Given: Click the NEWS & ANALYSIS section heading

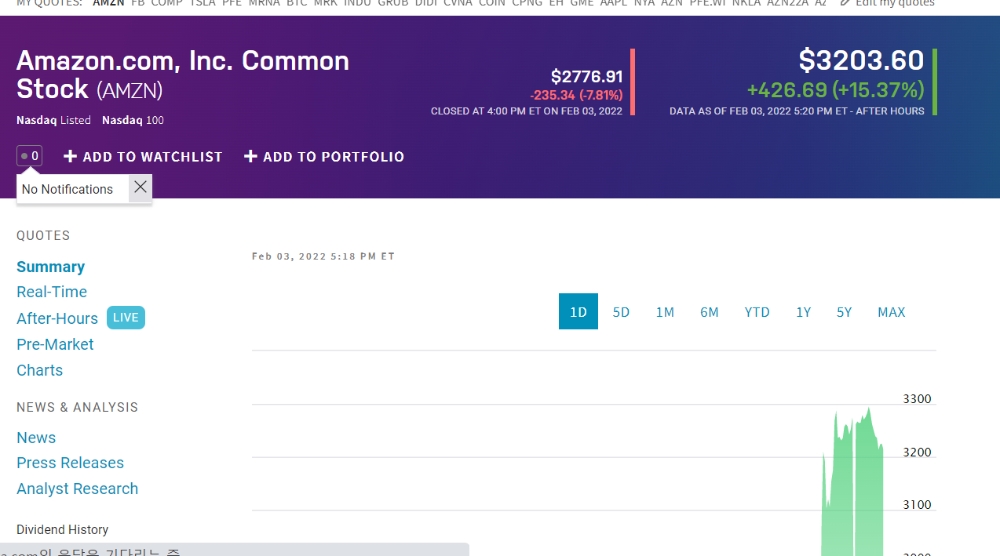Looking at the screenshot, I should [x=77, y=407].
